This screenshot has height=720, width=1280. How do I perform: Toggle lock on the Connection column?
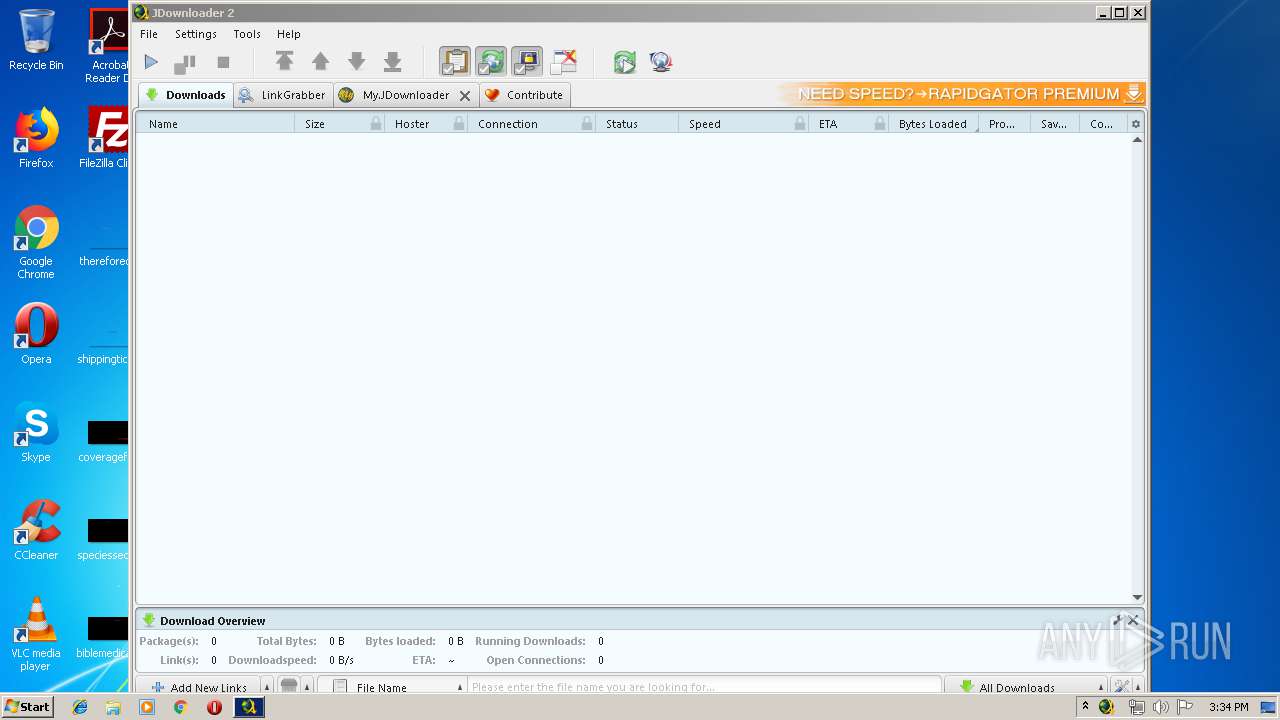click(587, 124)
